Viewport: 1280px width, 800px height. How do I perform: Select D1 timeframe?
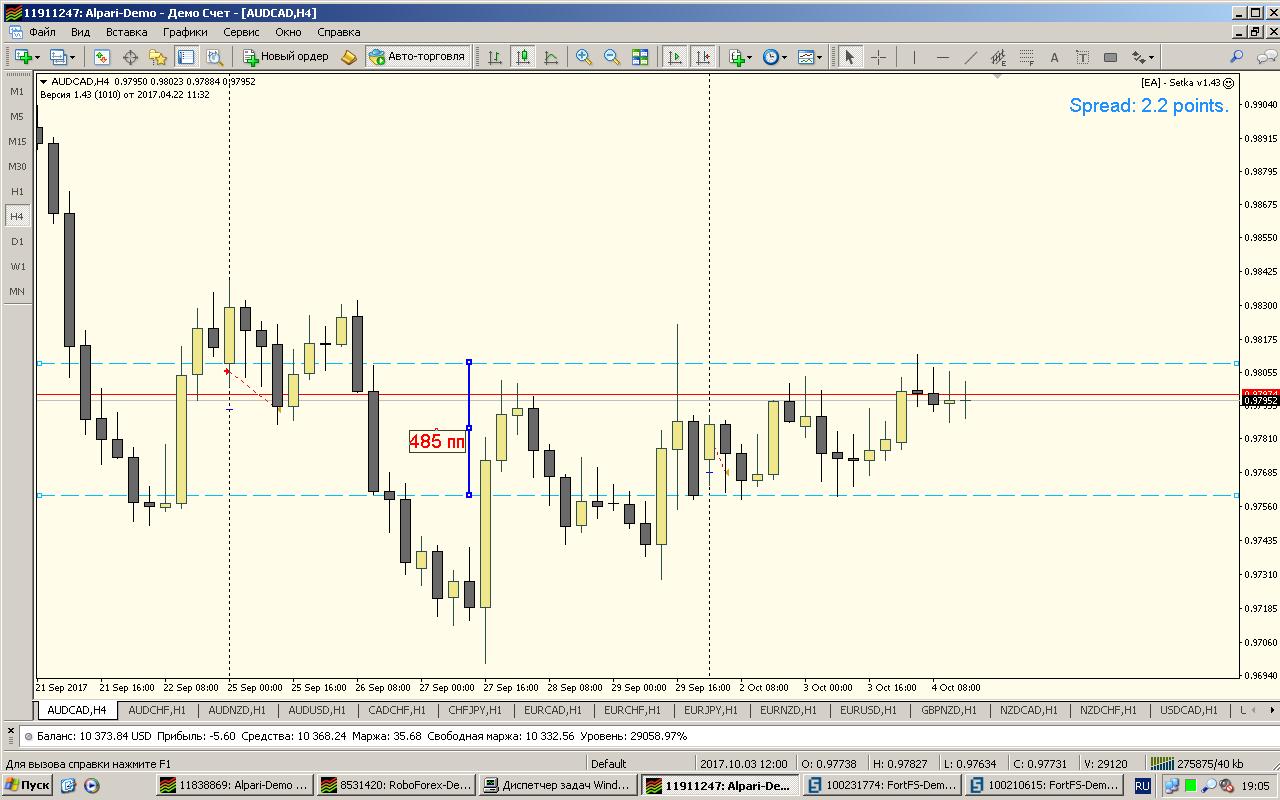pyautogui.click(x=17, y=241)
